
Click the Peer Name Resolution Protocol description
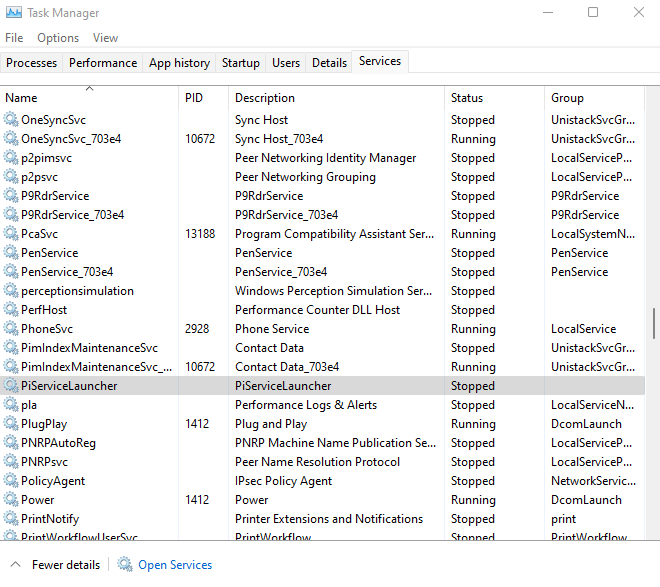click(x=317, y=462)
